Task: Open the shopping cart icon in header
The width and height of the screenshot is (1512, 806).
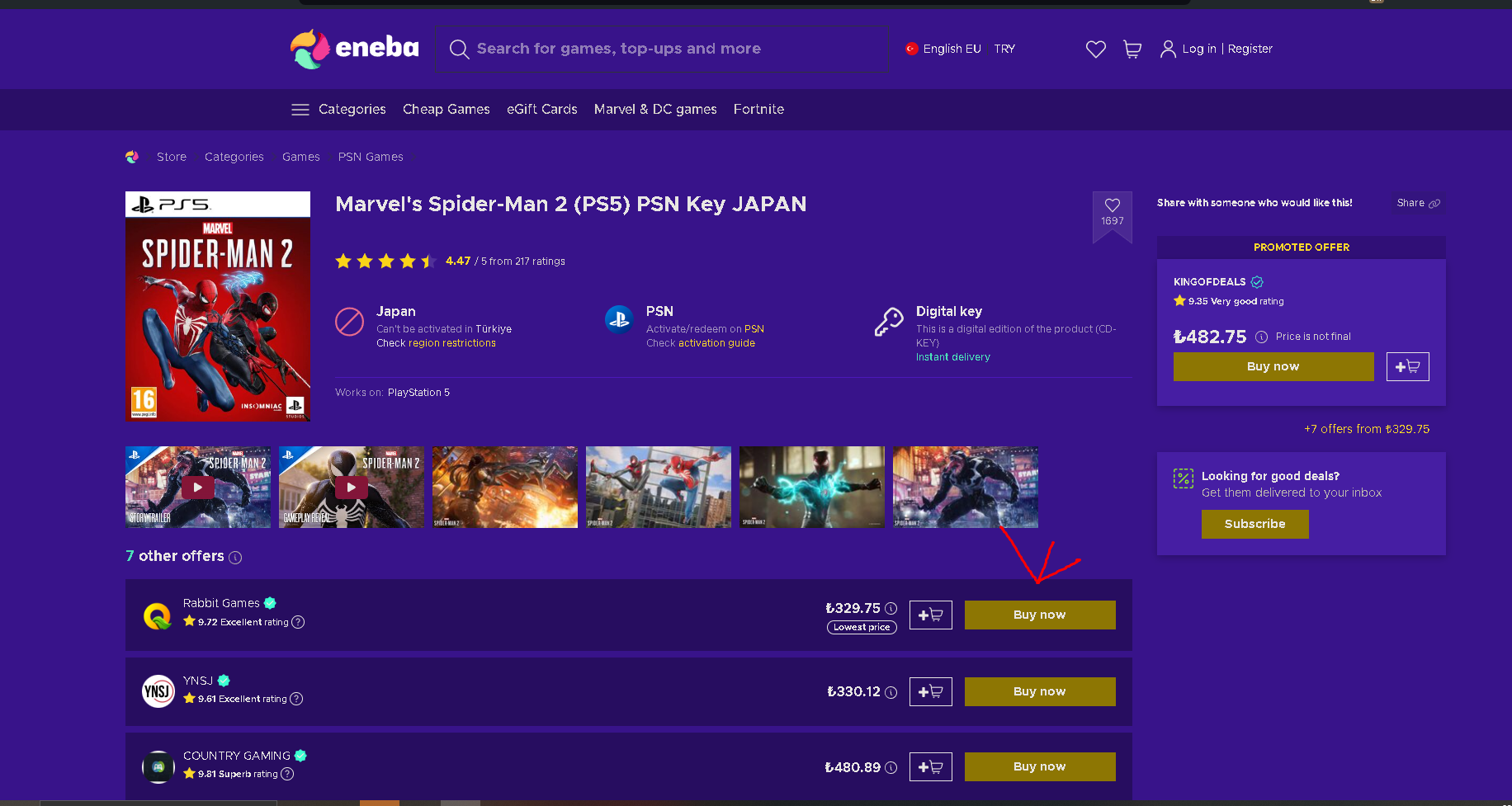Action: pyautogui.click(x=1132, y=49)
